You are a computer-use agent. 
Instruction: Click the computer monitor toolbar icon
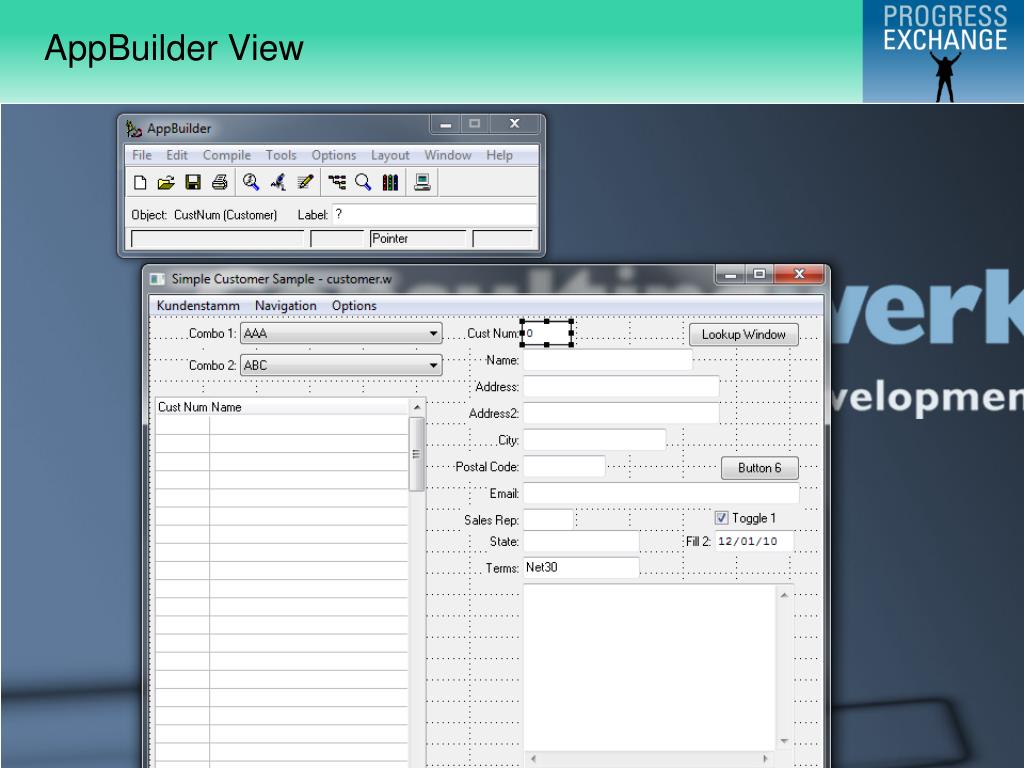pos(422,182)
